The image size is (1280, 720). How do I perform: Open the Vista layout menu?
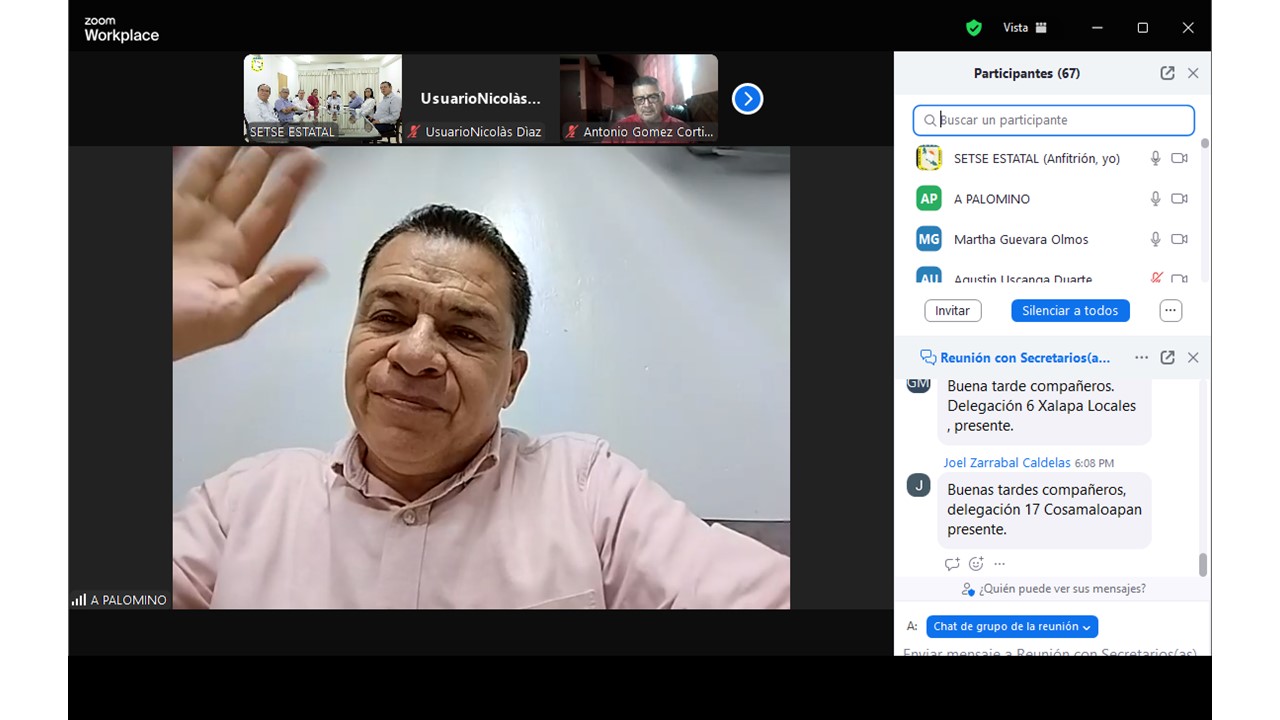1024,28
